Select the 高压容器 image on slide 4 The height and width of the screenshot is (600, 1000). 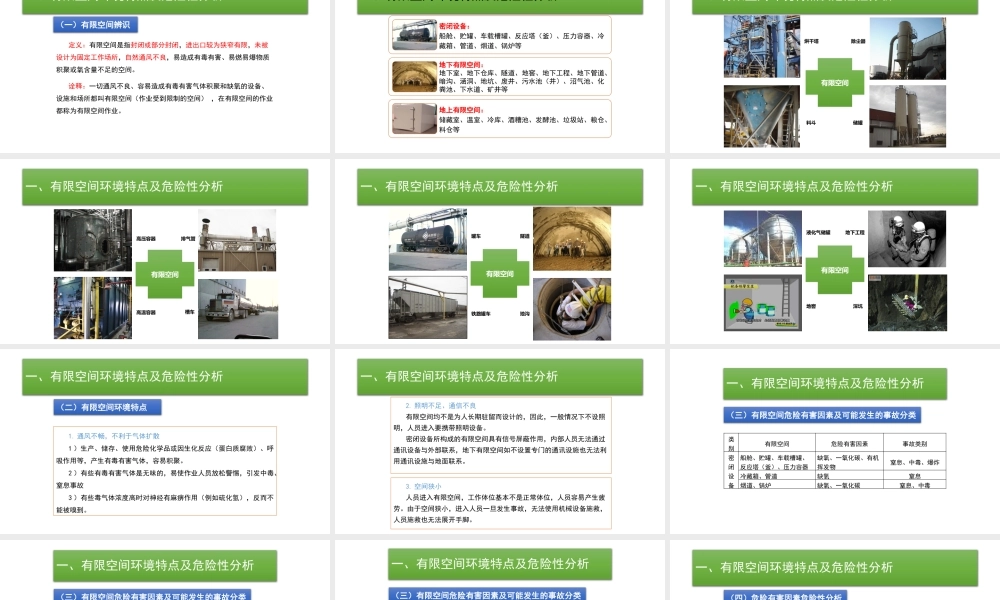click(x=93, y=240)
